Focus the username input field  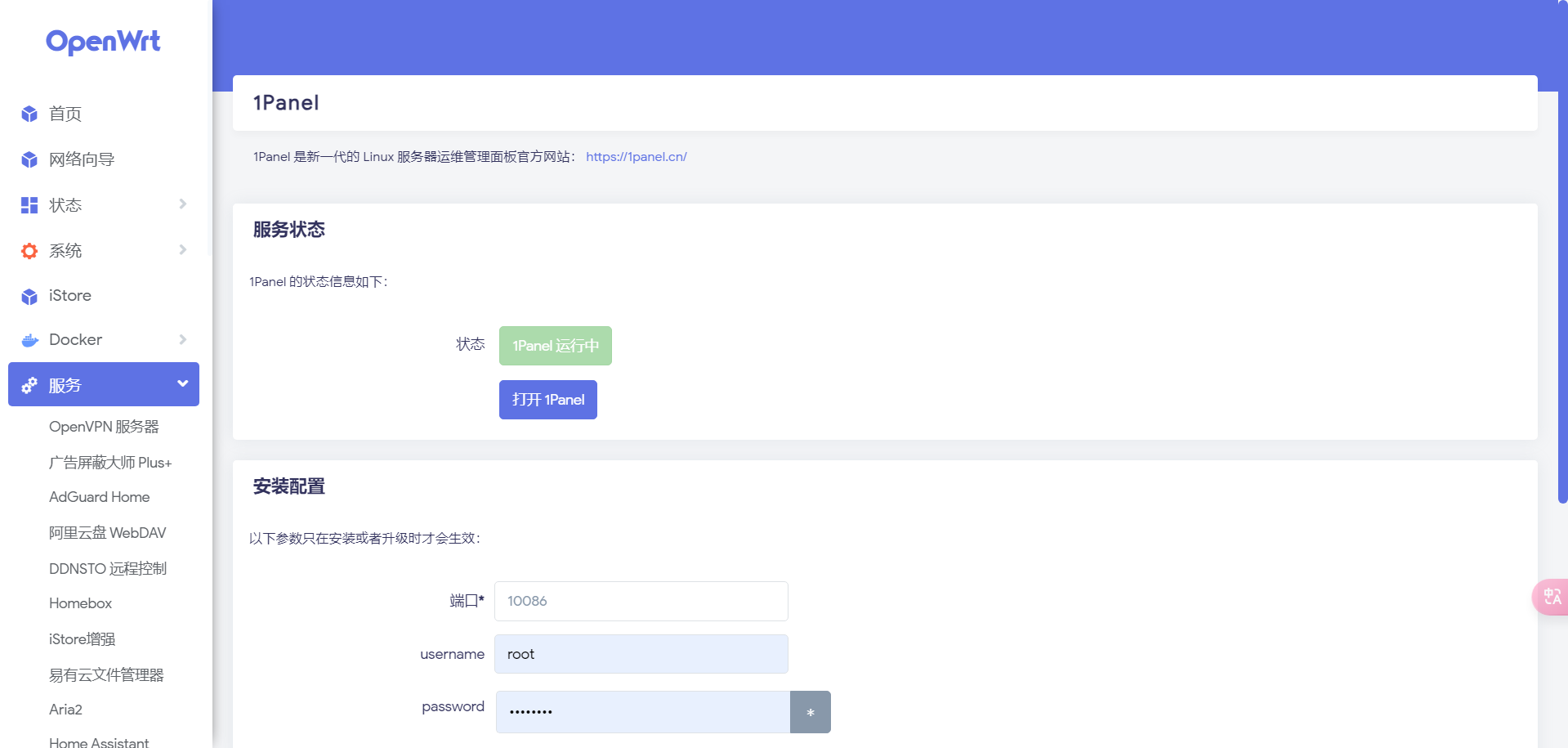click(641, 654)
